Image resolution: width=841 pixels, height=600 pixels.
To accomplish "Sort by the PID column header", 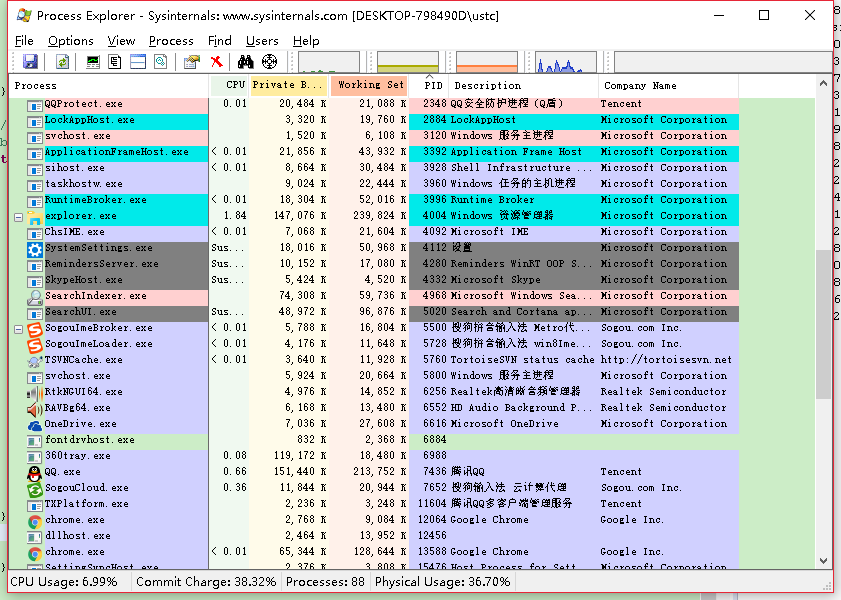I will pos(429,85).
